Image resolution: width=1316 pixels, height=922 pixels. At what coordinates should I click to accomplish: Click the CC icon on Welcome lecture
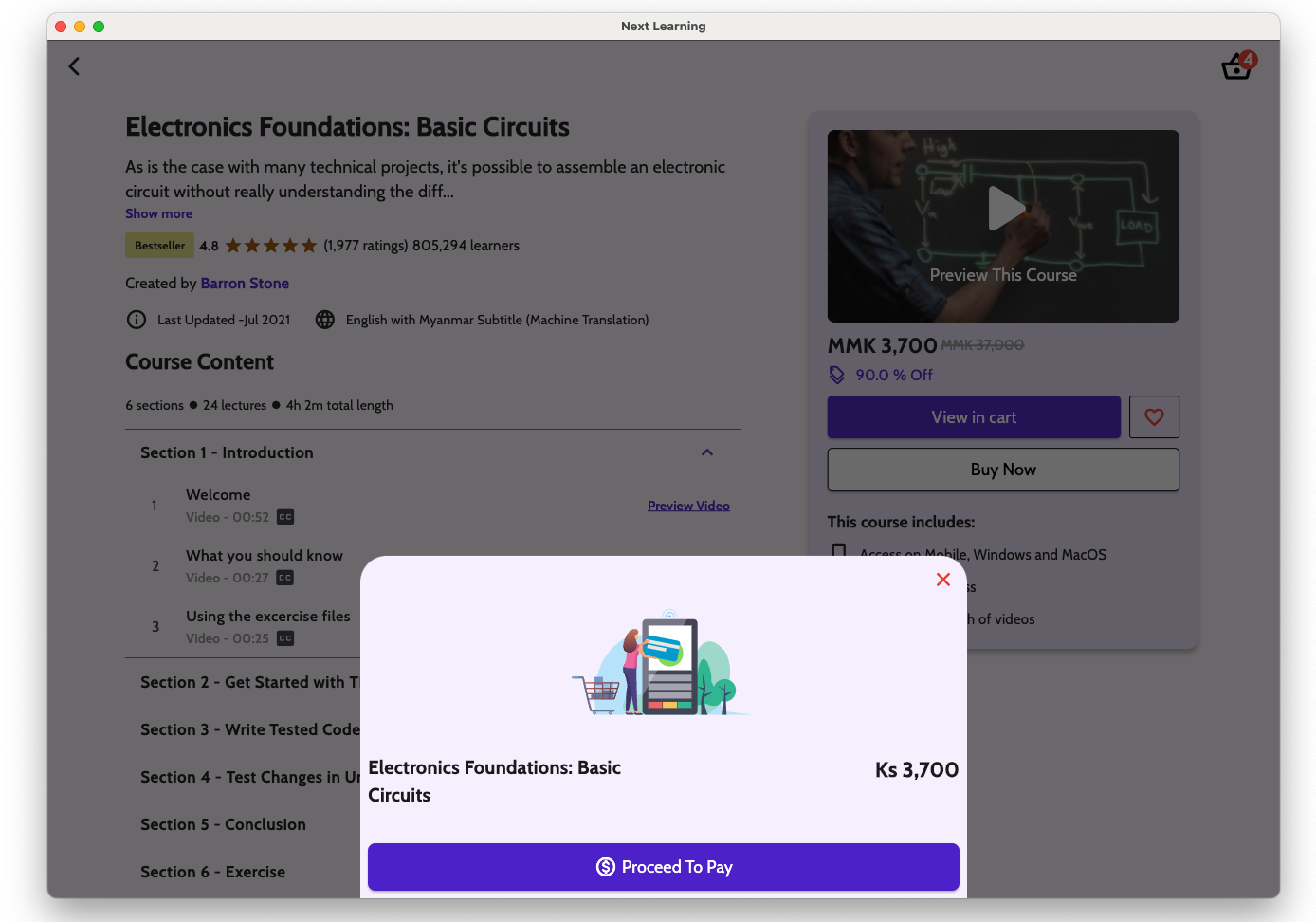285,517
